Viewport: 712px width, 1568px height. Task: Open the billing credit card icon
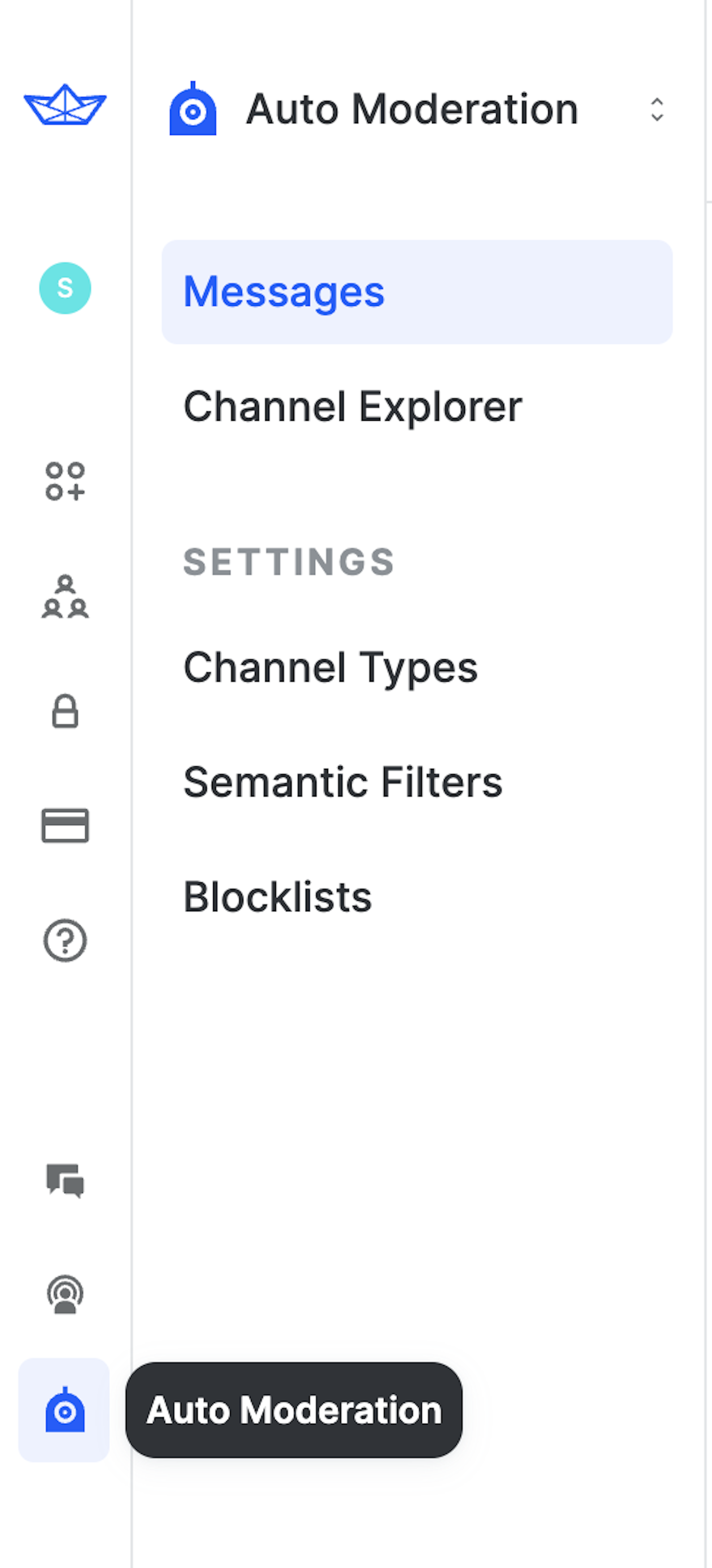click(65, 825)
